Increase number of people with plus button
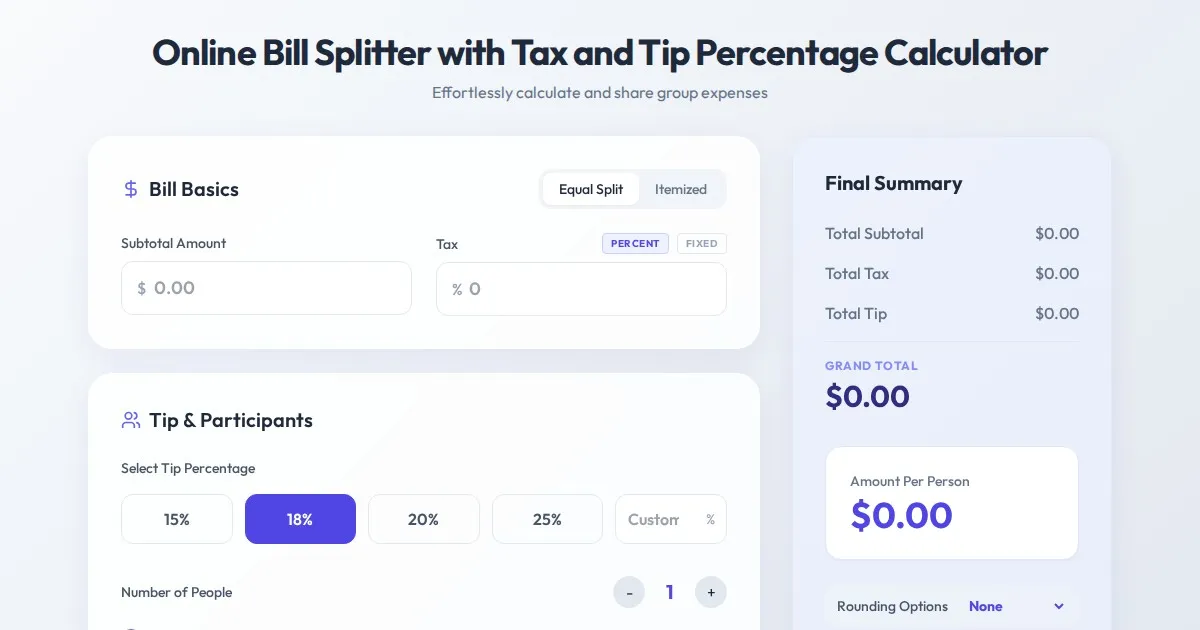Image resolution: width=1200 pixels, height=630 pixels. pyautogui.click(x=711, y=592)
